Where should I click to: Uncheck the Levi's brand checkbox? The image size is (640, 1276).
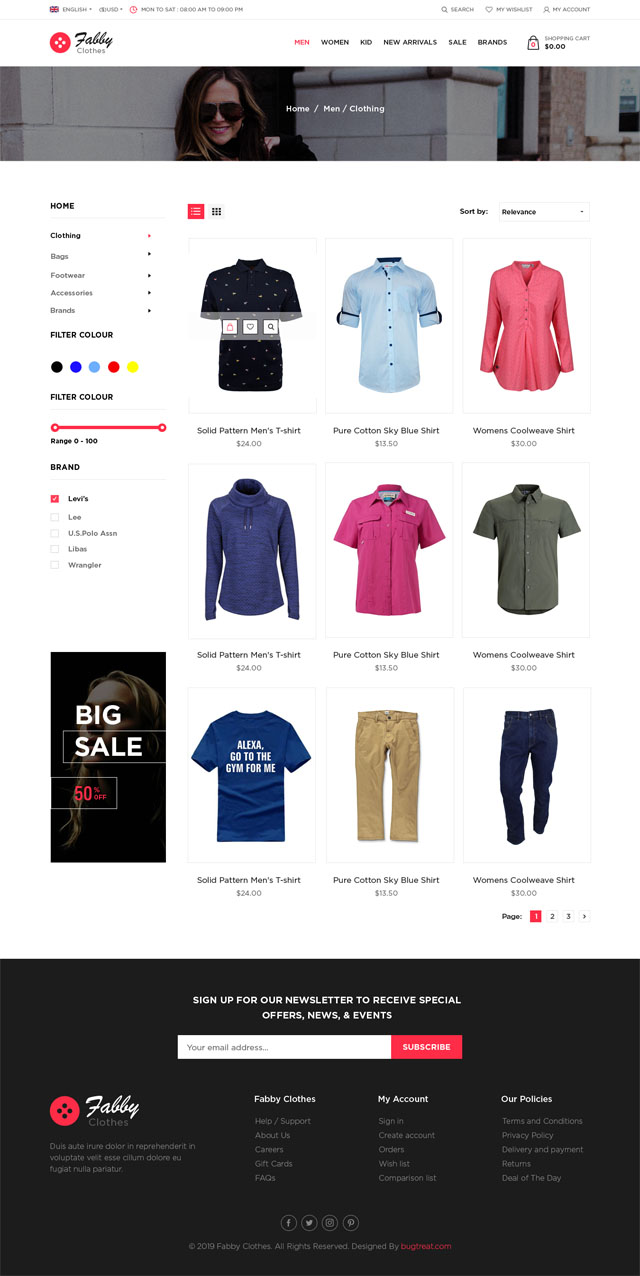click(55, 498)
